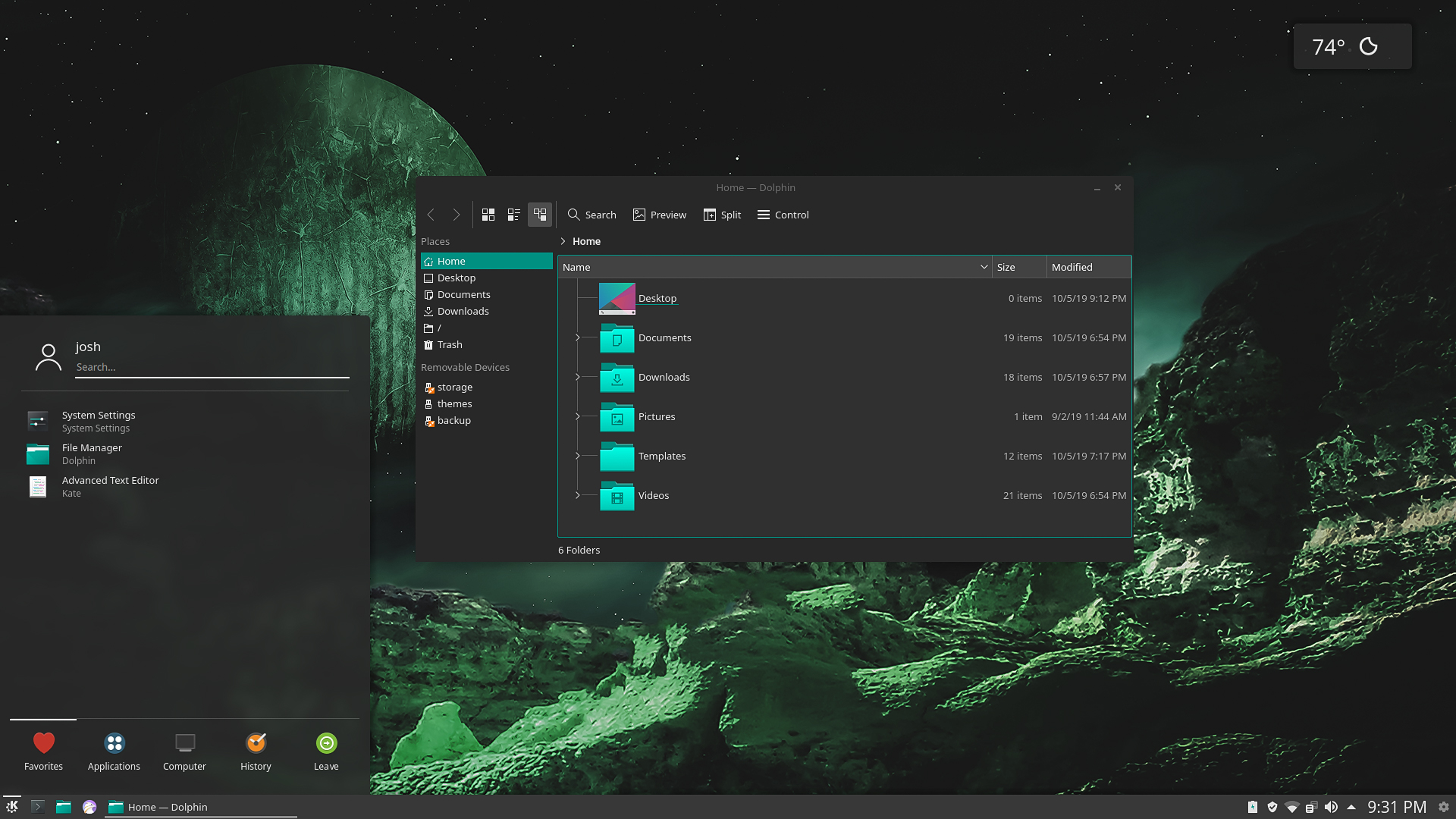Expand the Videos folder tree

(578, 496)
